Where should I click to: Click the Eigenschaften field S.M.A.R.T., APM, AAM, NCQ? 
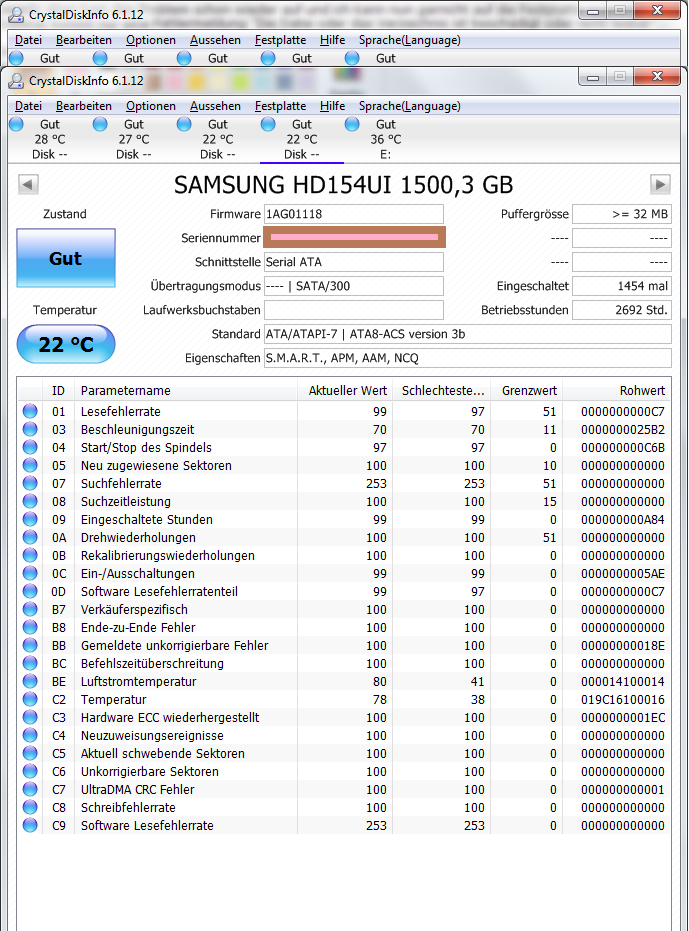(x=467, y=358)
